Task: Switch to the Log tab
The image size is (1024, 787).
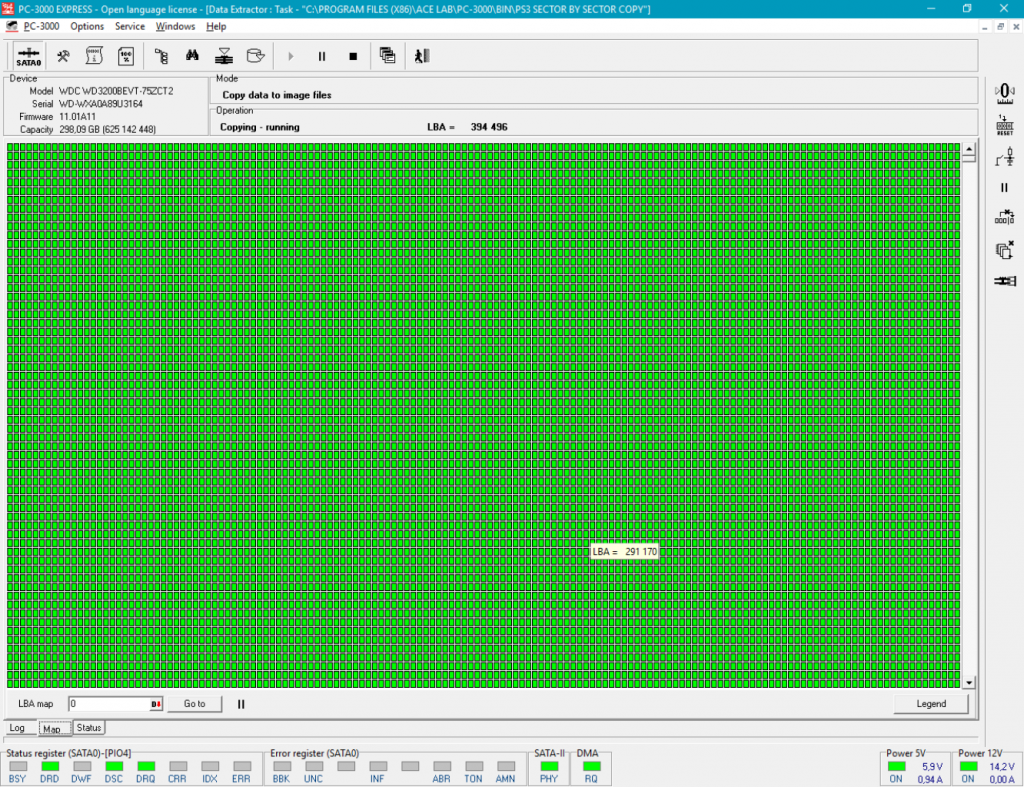Action: pos(17,728)
